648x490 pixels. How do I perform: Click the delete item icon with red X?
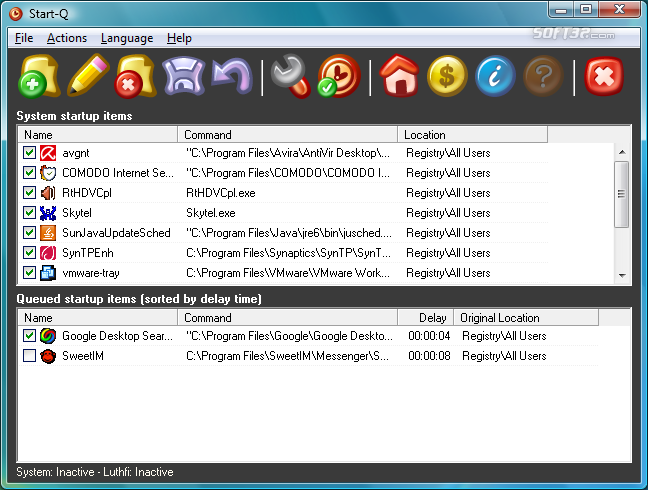click(136, 76)
